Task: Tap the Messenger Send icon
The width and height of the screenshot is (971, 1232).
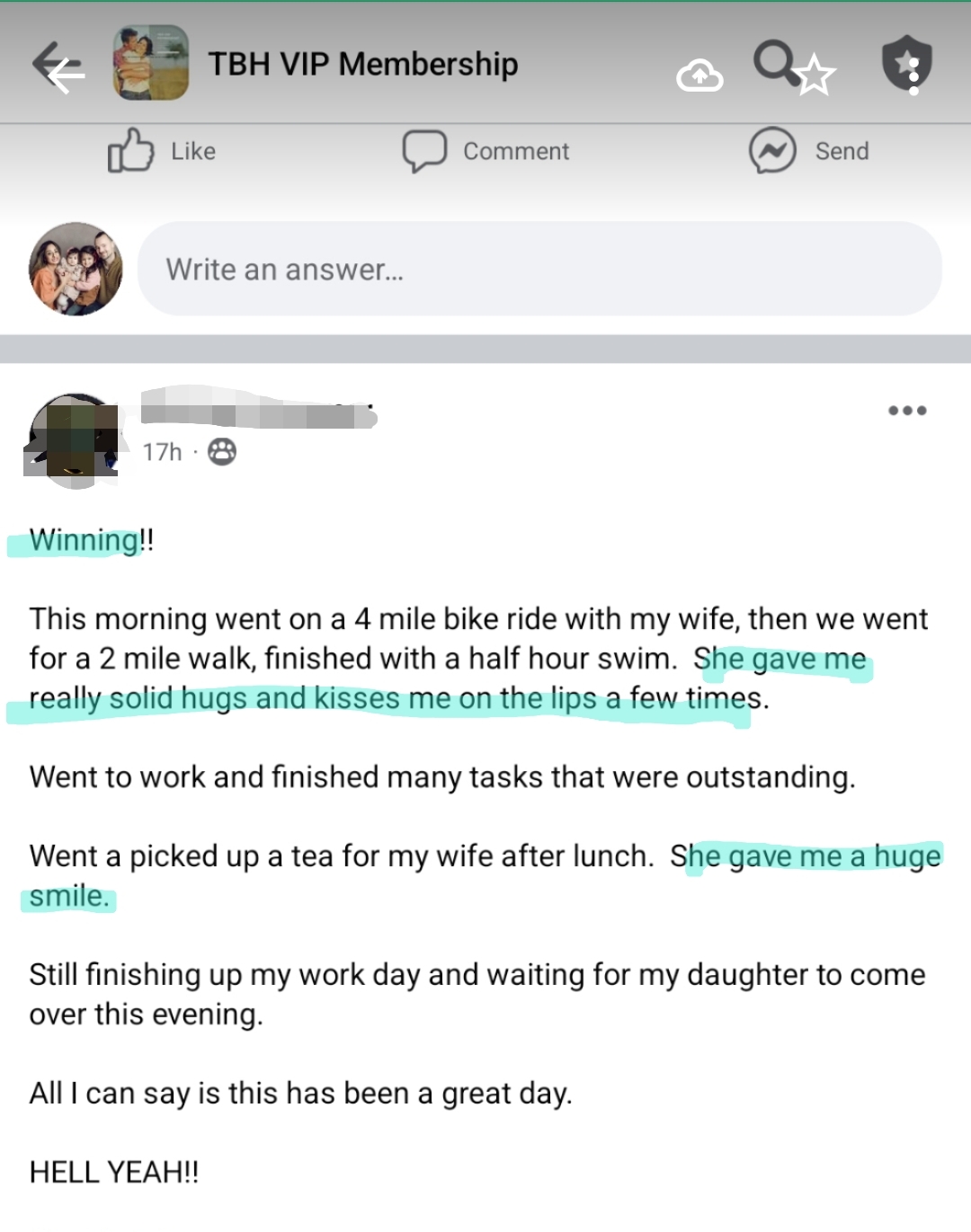Action: [772, 151]
